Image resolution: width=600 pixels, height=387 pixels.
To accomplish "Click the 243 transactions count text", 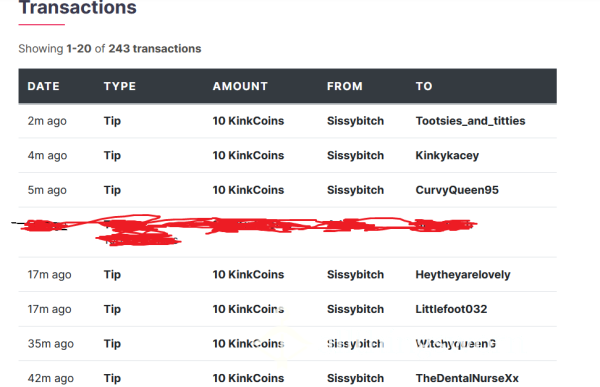I will point(155,49).
